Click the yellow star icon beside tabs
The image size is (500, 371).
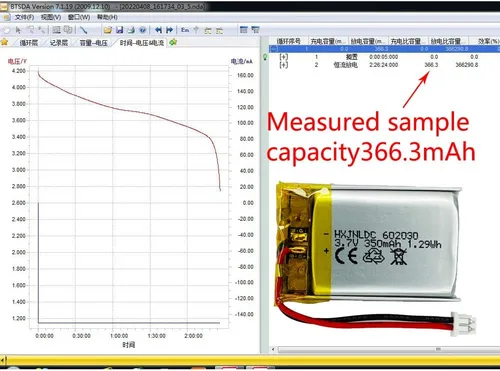coord(5,42)
